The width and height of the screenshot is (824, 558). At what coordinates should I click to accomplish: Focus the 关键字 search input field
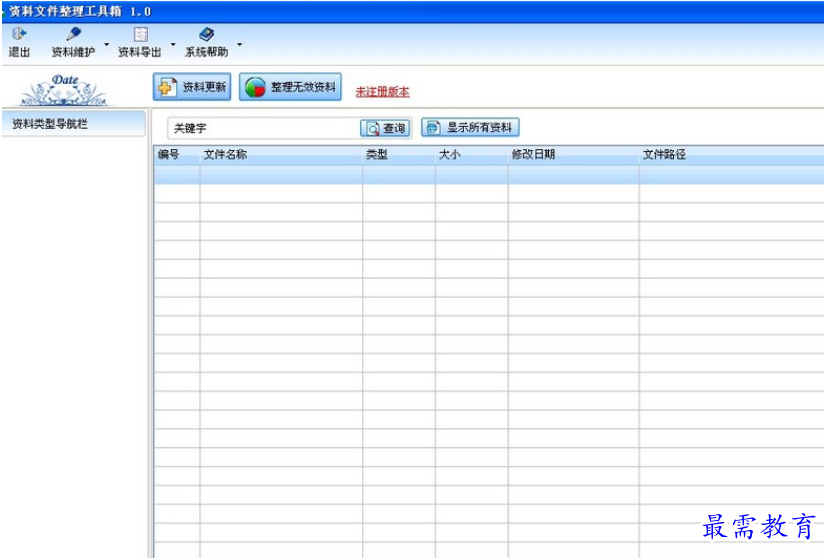(x=264, y=128)
